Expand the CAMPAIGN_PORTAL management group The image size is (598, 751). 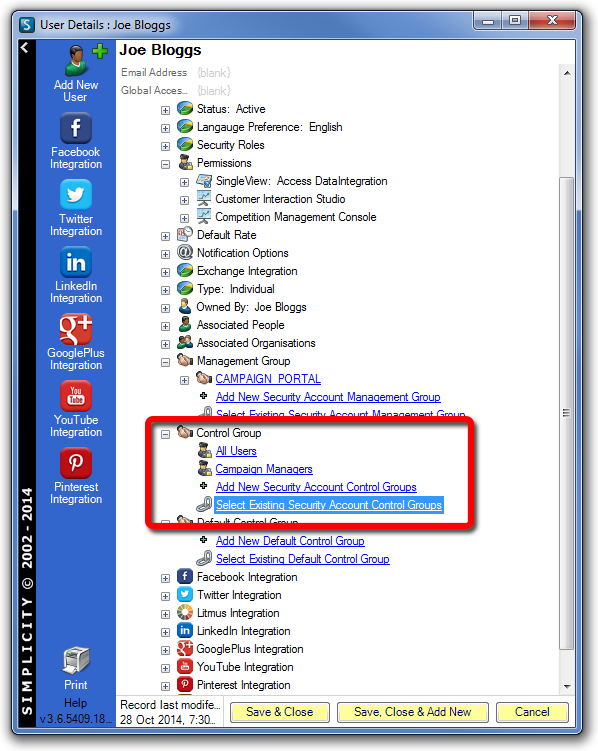[184, 380]
